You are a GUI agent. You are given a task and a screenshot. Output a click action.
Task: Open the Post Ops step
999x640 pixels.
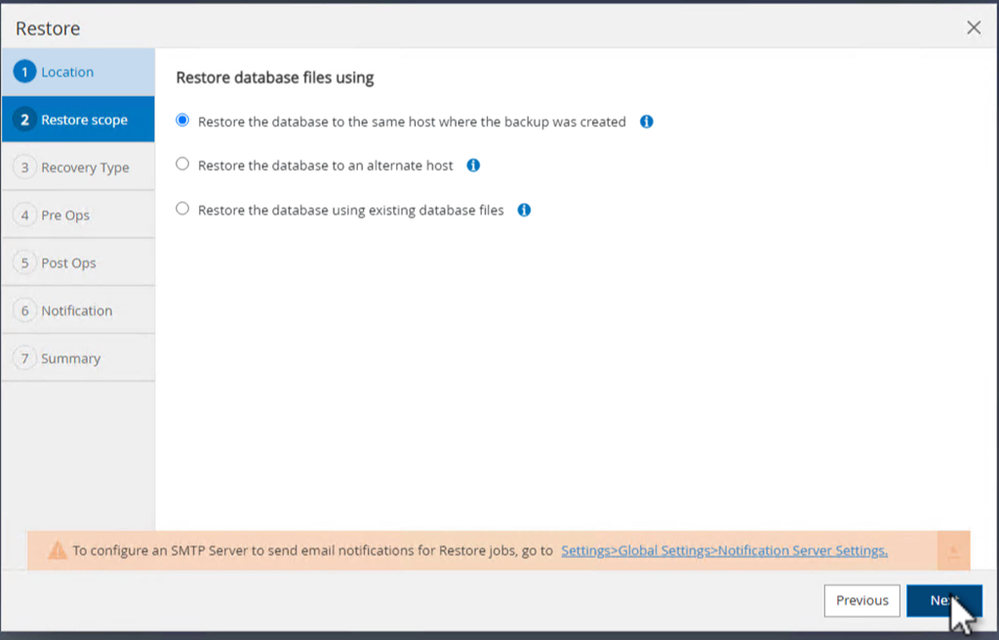click(69, 263)
